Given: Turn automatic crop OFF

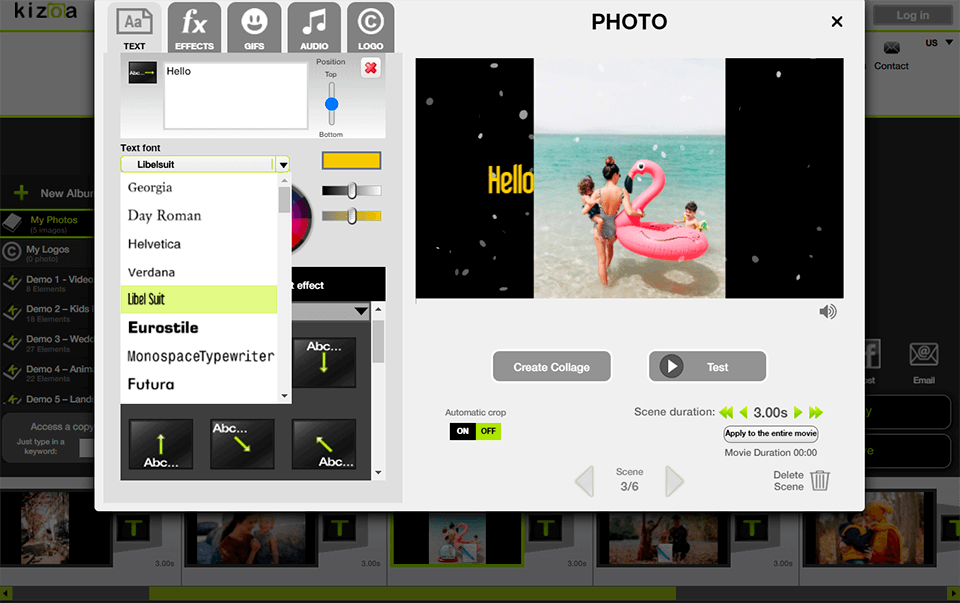Looking at the screenshot, I should click(488, 432).
